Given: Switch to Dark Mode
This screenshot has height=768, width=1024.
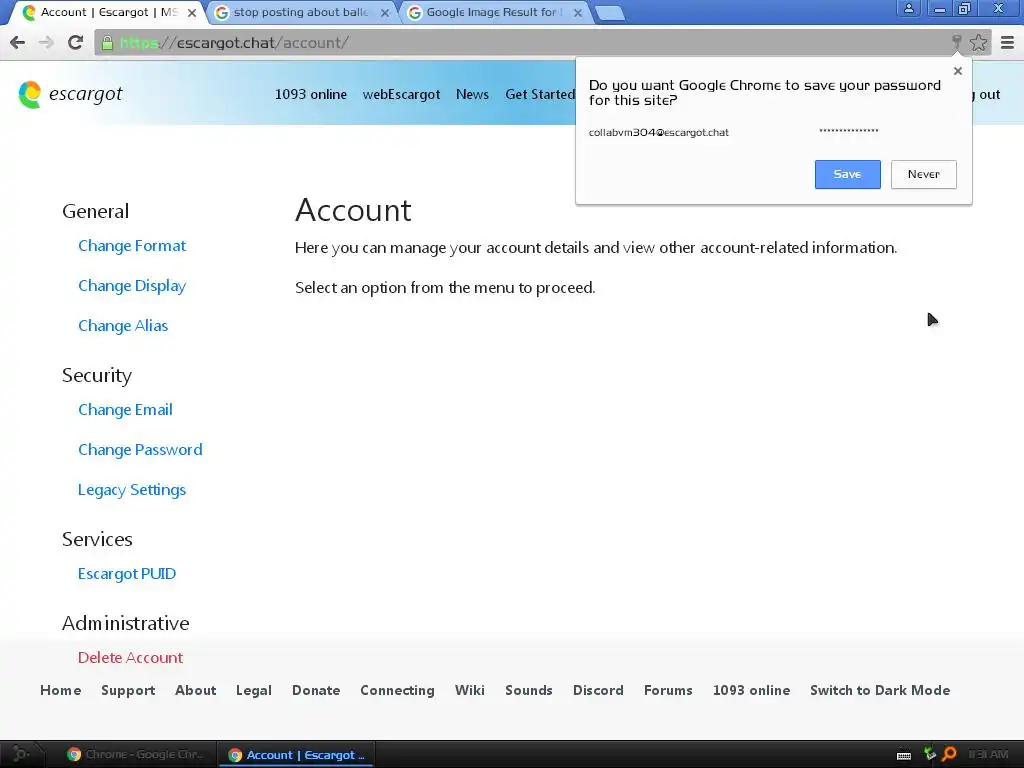Looking at the screenshot, I should click(x=880, y=690).
